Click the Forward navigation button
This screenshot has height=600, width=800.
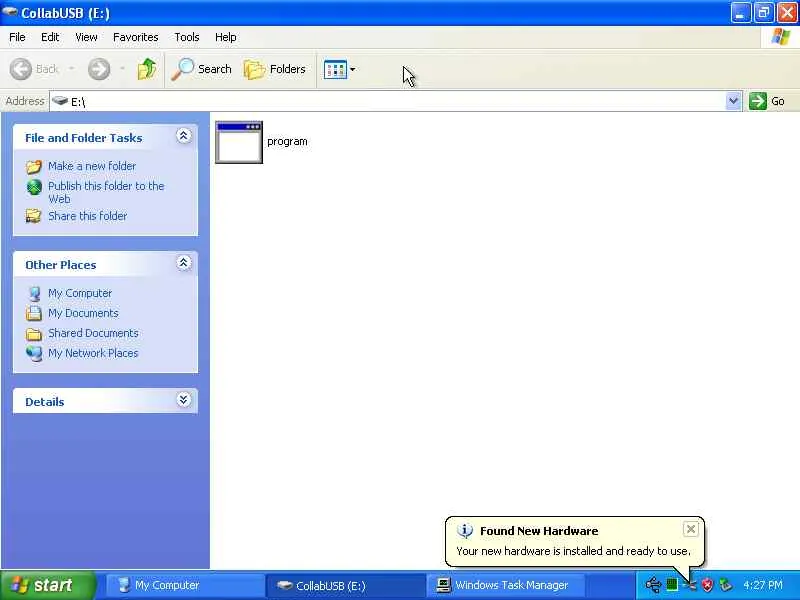pyautogui.click(x=99, y=69)
